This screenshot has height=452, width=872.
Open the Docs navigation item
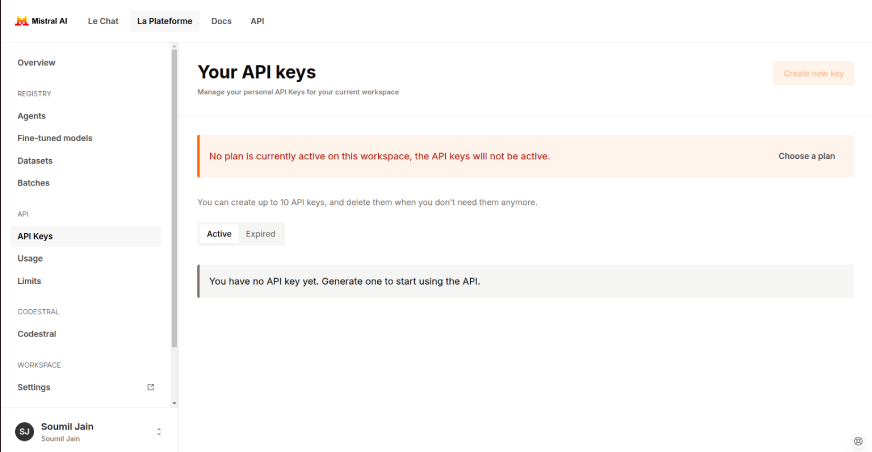coord(221,21)
